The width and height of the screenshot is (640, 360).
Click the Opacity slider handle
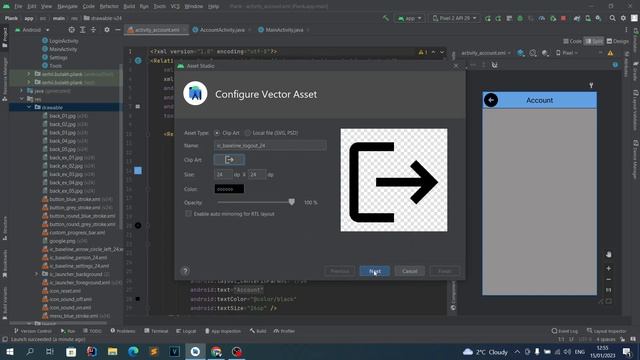(x=291, y=202)
